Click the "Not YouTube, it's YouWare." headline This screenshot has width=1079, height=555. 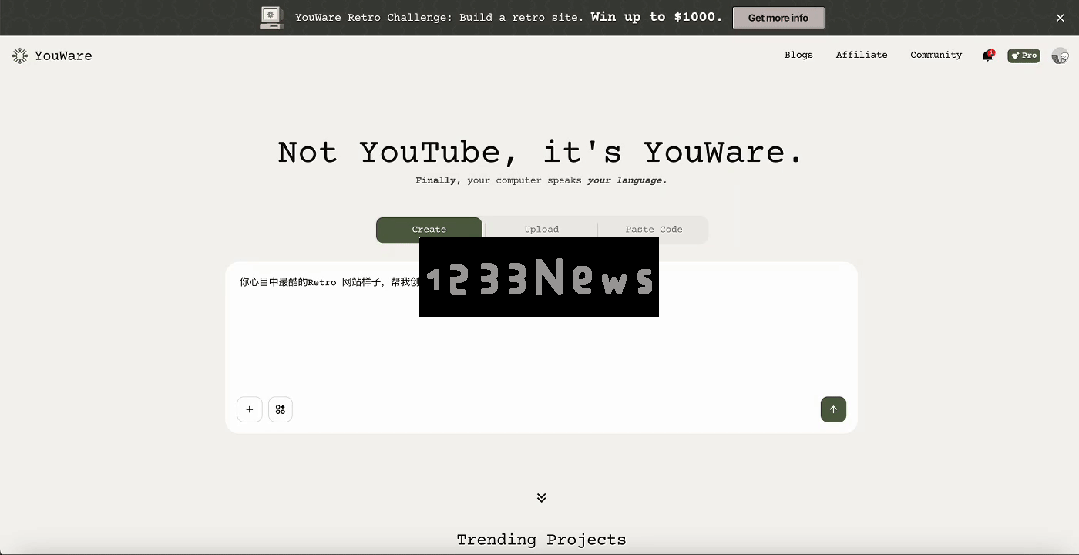(x=540, y=153)
